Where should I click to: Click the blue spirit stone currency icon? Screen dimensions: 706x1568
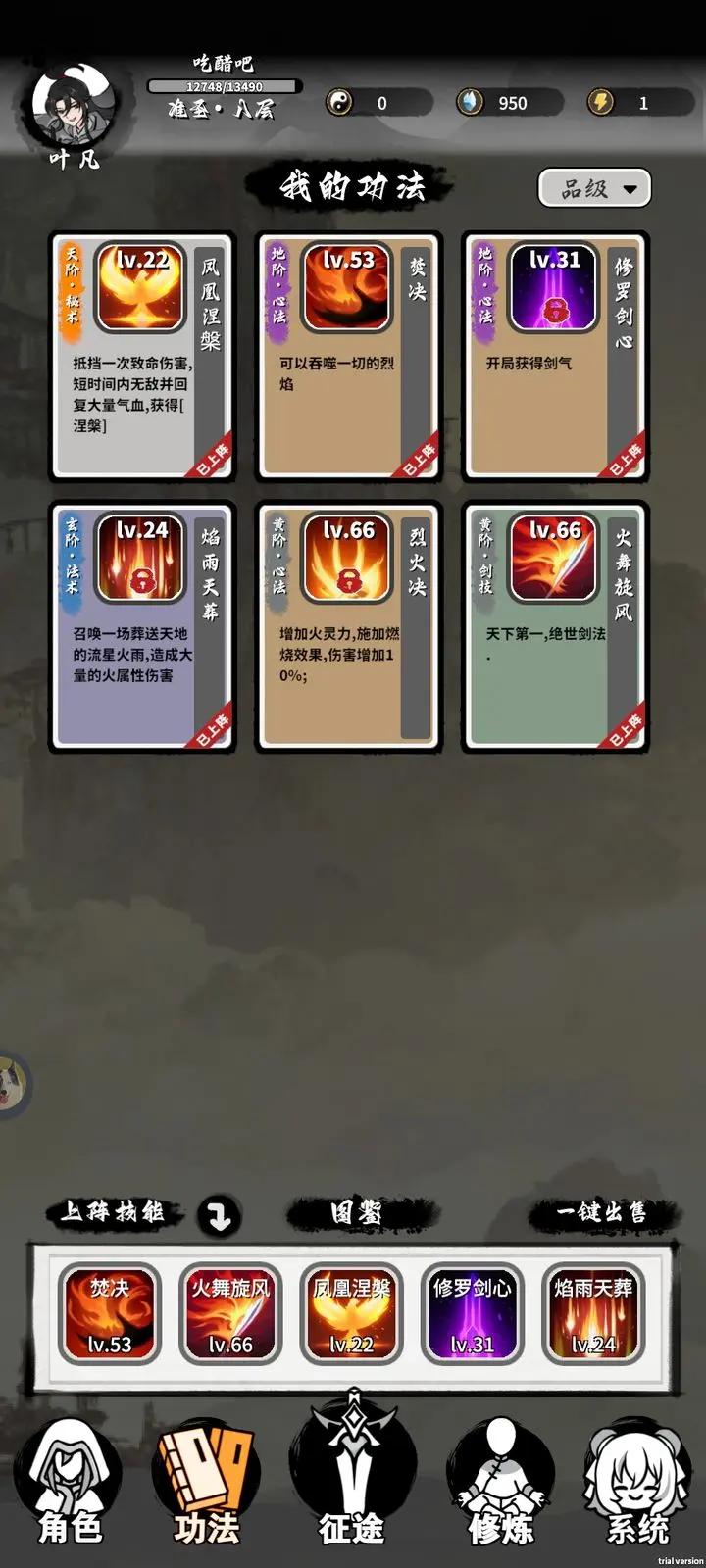click(x=470, y=102)
